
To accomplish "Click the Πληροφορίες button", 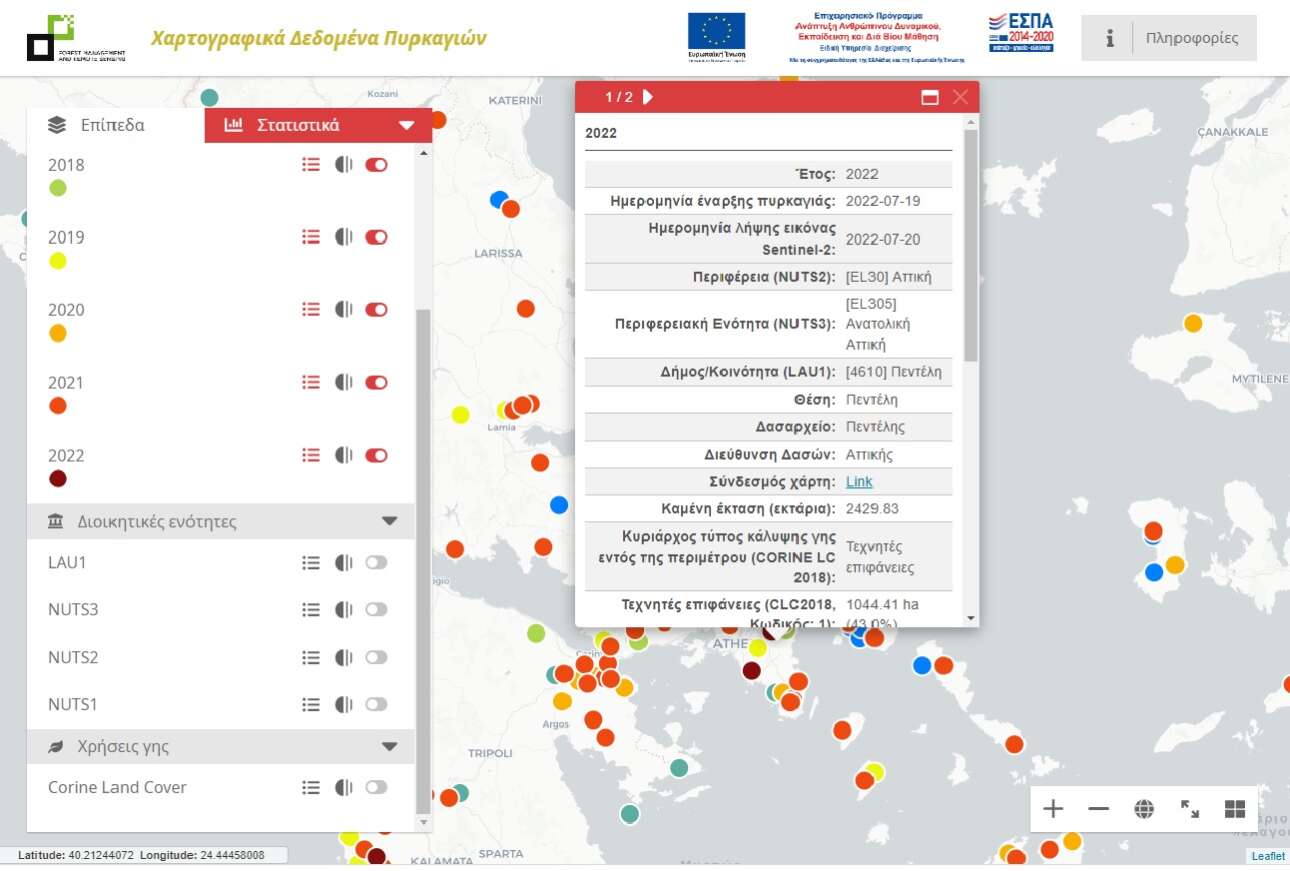I will pyautogui.click(x=1192, y=37).
